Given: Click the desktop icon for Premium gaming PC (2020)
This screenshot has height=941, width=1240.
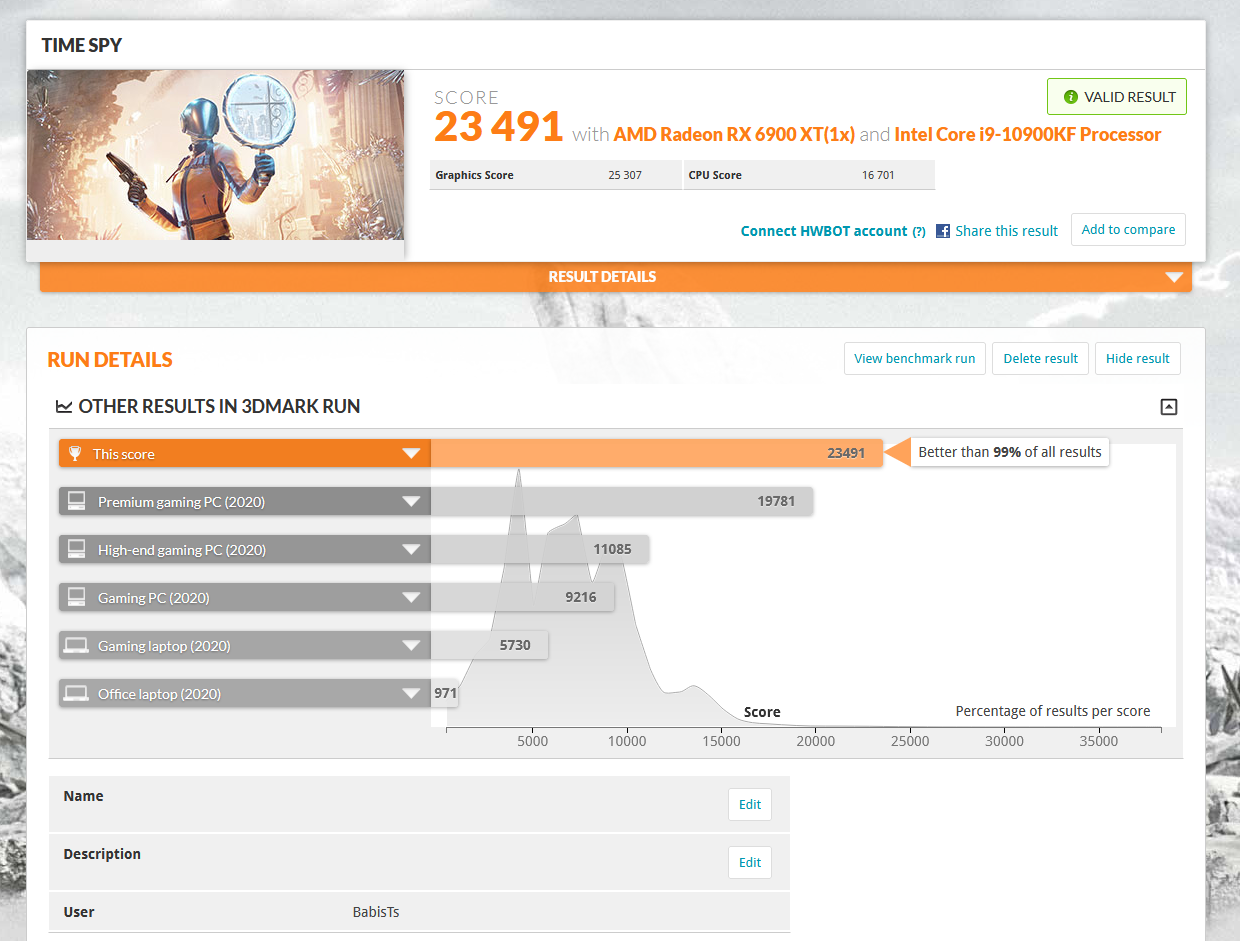Looking at the screenshot, I should (x=77, y=502).
